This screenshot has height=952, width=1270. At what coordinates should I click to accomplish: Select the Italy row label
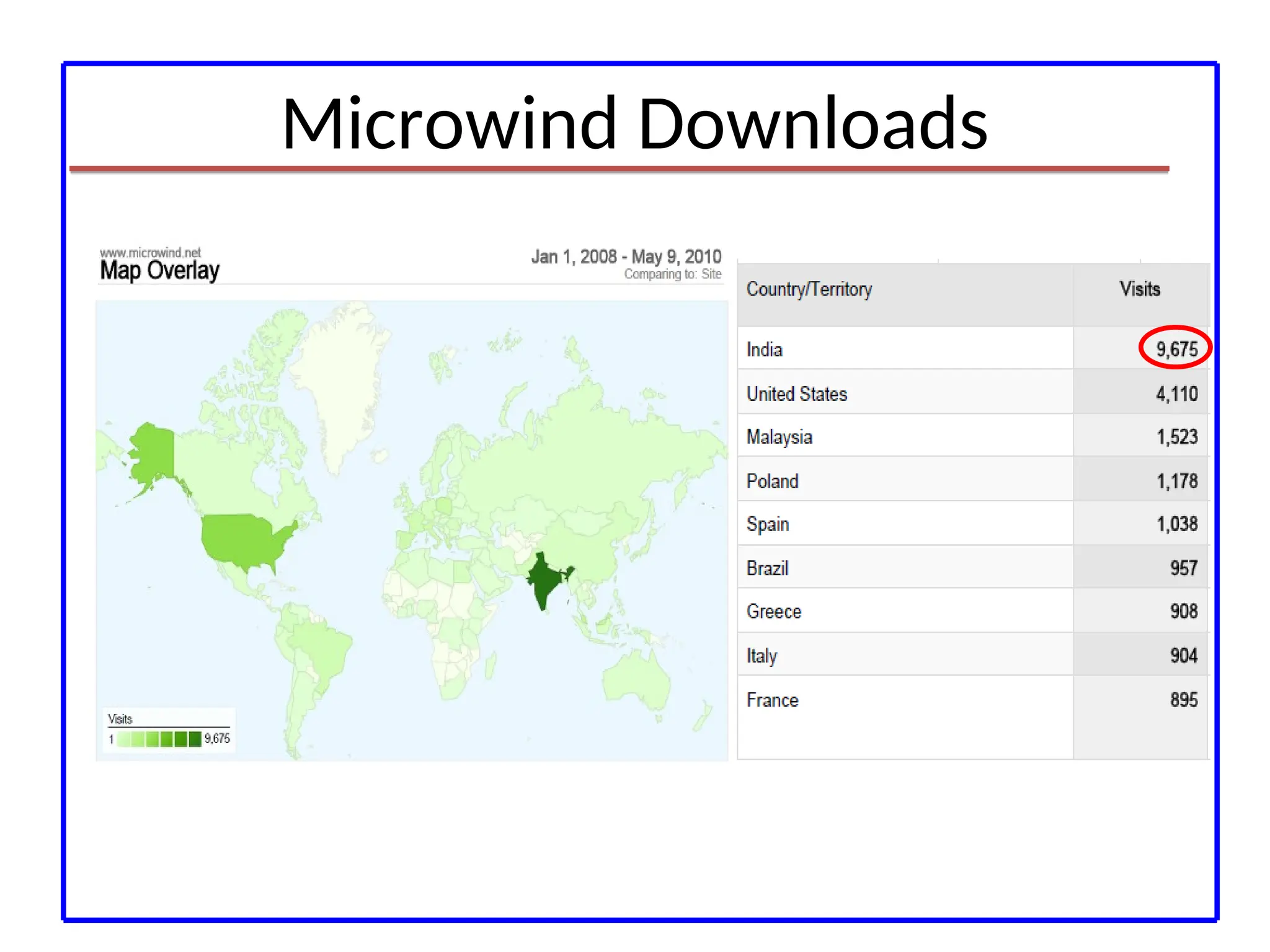pos(762,656)
